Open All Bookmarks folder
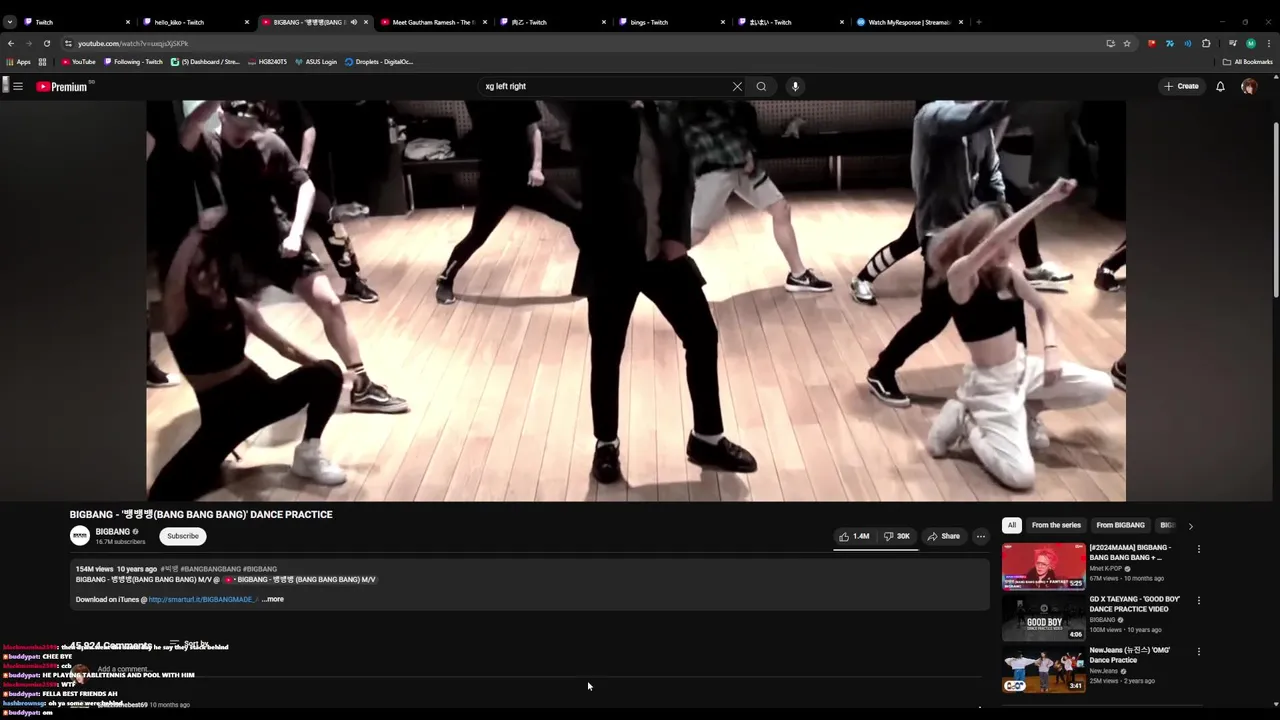The width and height of the screenshot is (1280, 720). click(x=1248, y=62)
